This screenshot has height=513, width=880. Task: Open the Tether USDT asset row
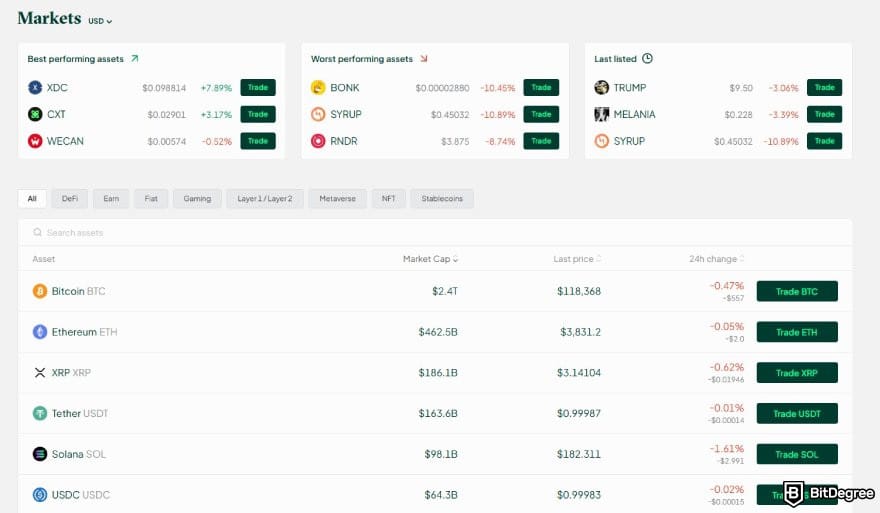(435, 414)
